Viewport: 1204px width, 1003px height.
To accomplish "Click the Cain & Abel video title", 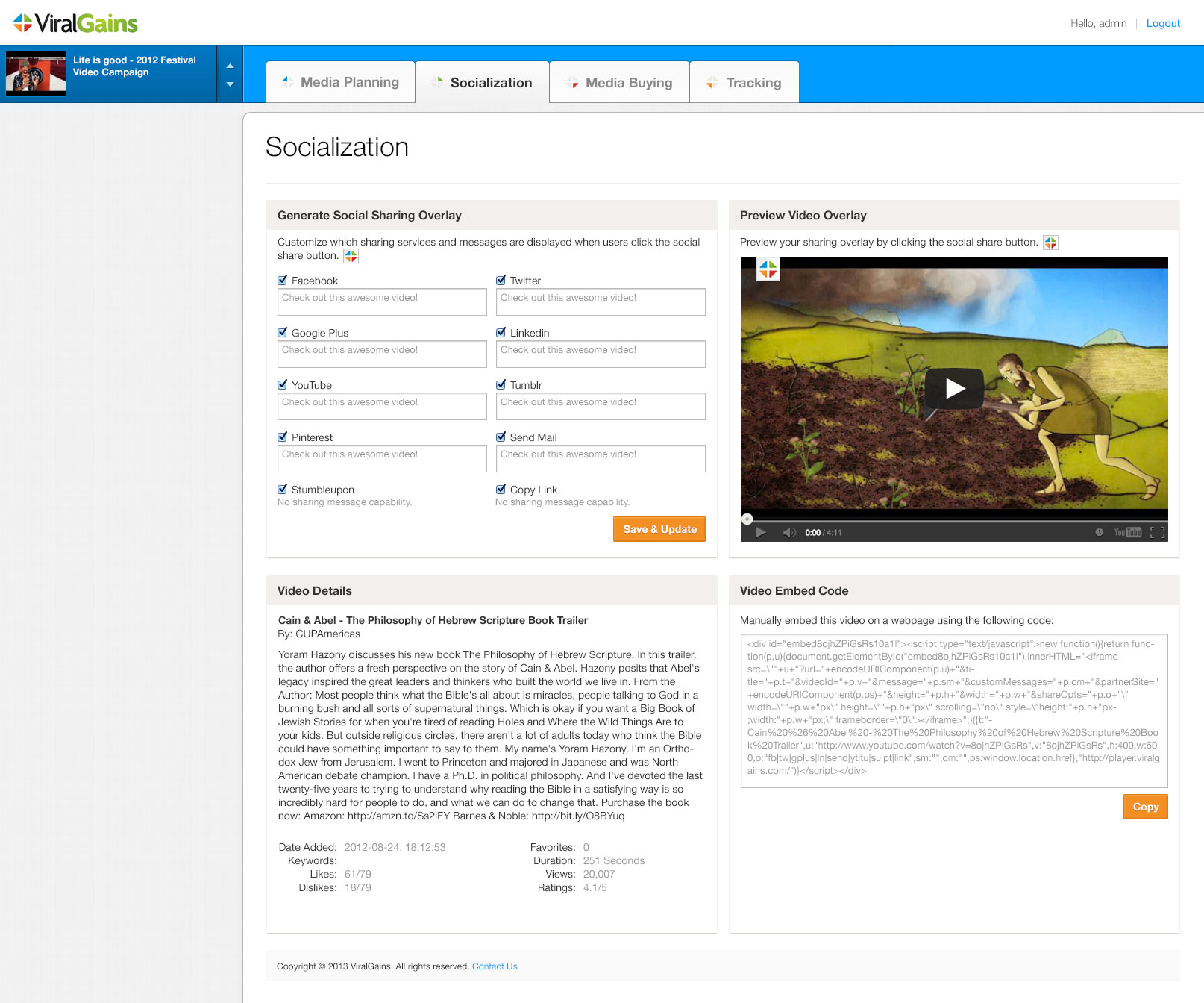I will point(433,620).
